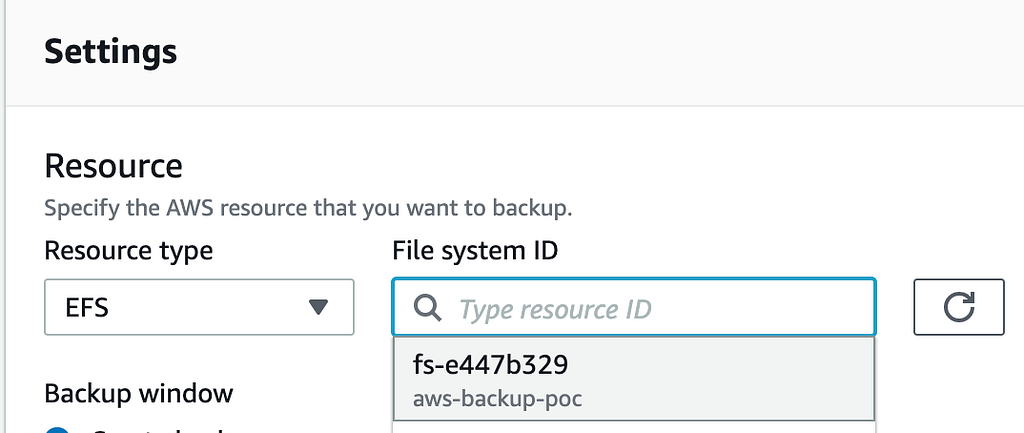This screenshot has height=433, width=1024.
Task: Click the Resource section heading
Action: (x=114, y=166)
